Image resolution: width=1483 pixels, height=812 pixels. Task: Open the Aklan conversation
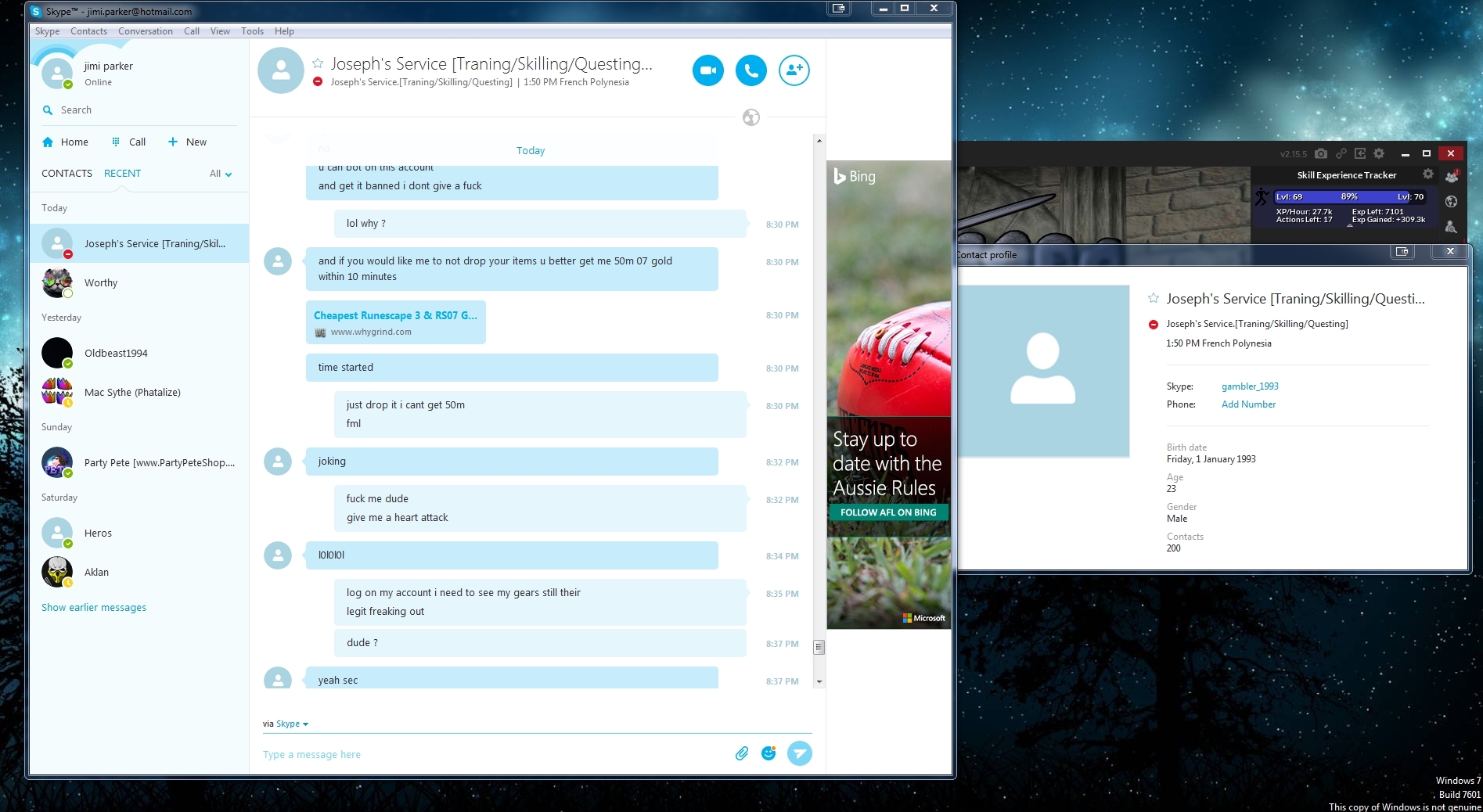(x=139, y=572)
